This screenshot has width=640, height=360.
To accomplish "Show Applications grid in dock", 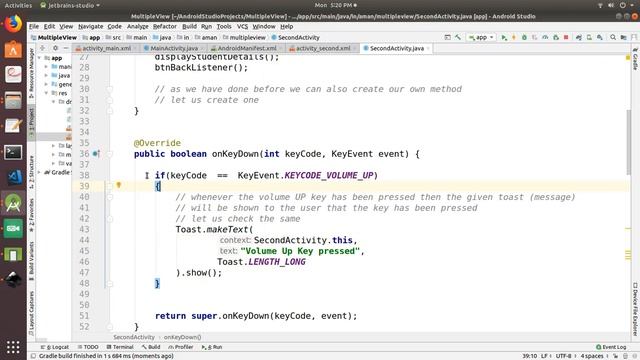I will [13, 347].
